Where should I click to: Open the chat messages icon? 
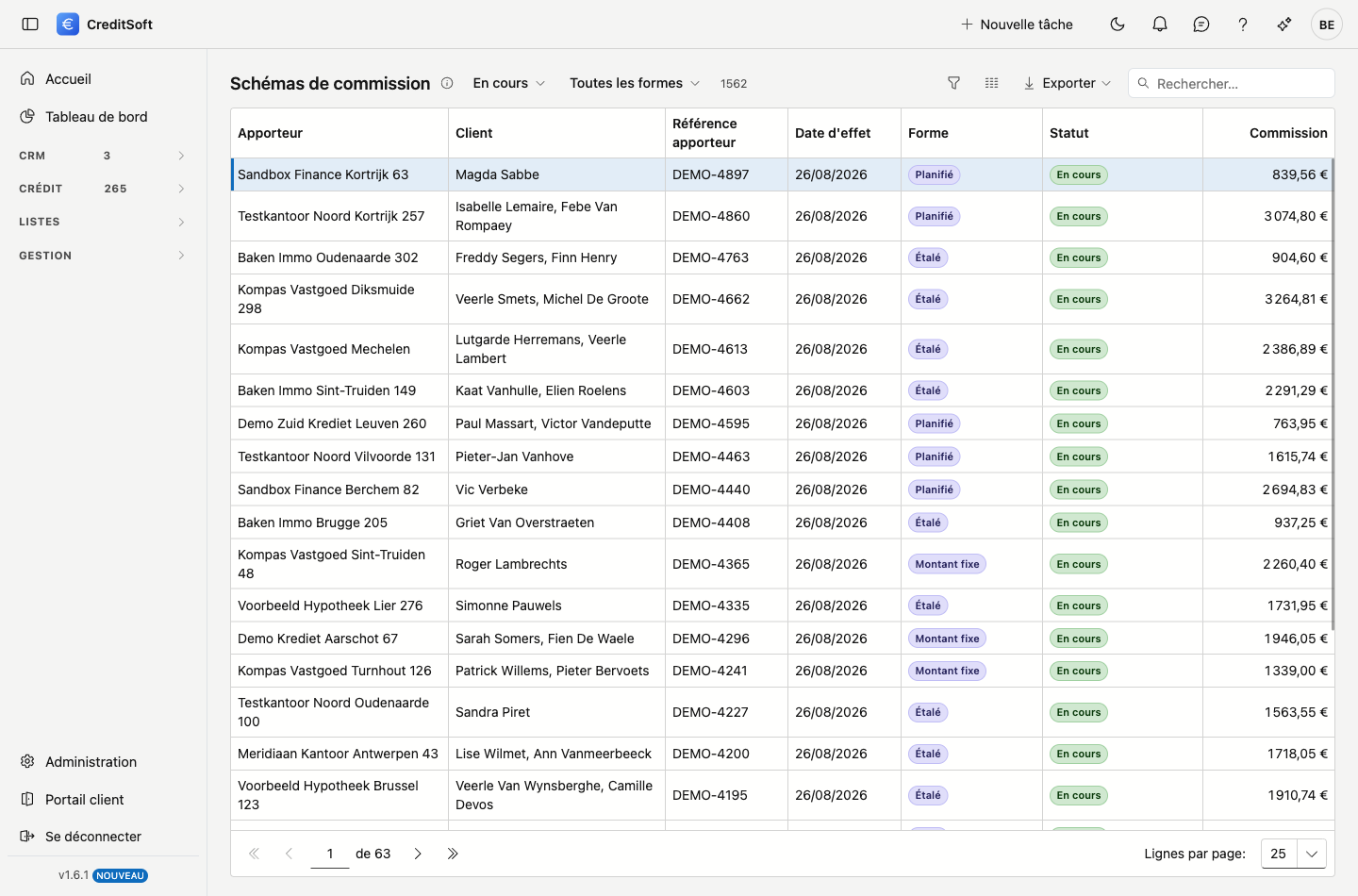click(1201, 25)
